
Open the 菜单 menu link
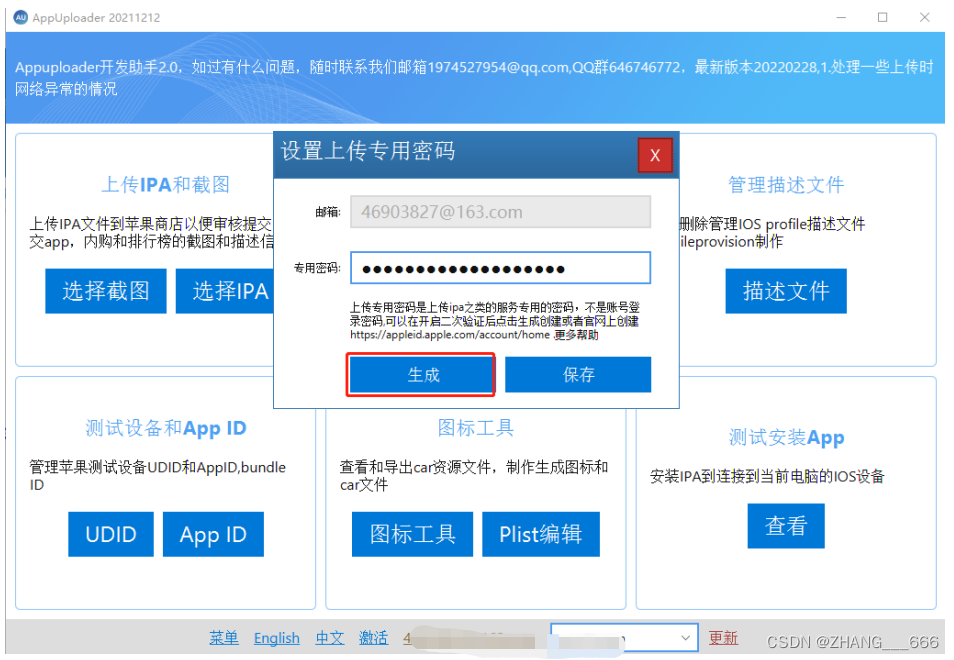pyautogui.click(x=224, y=637)
